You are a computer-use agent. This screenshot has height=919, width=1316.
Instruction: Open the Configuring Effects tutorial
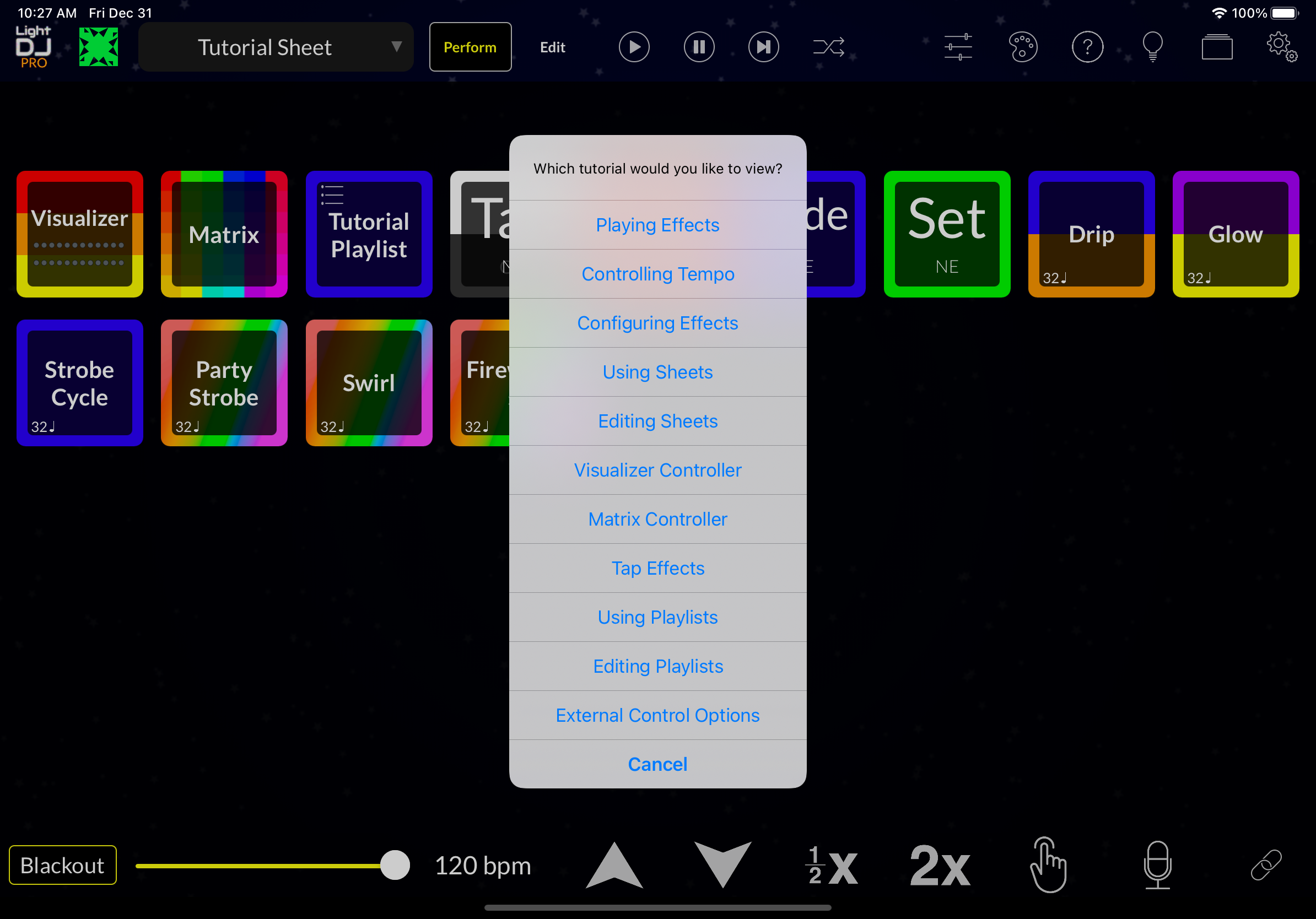click(x=657, y=323)
